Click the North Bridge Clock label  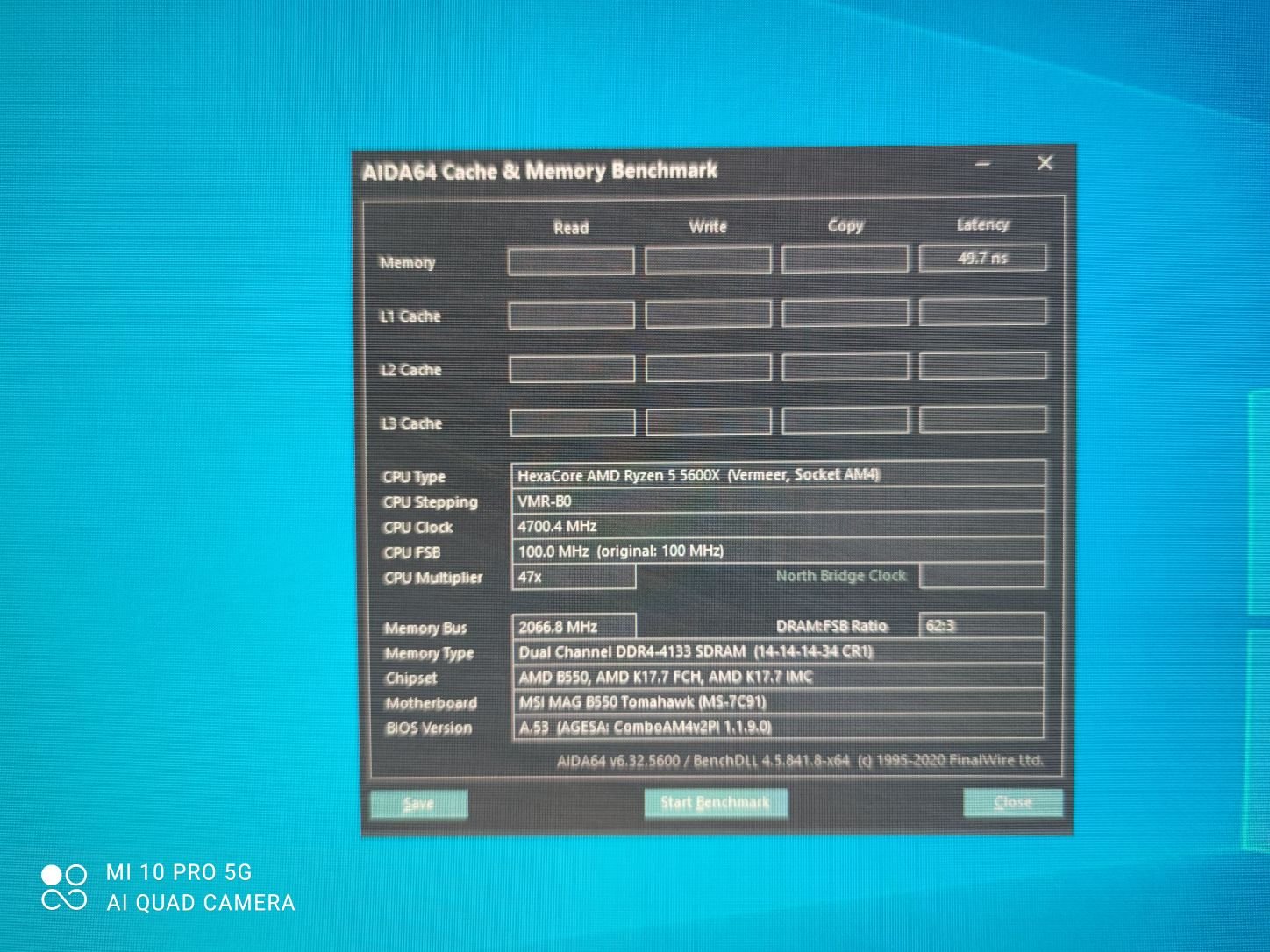coord(841,576)
